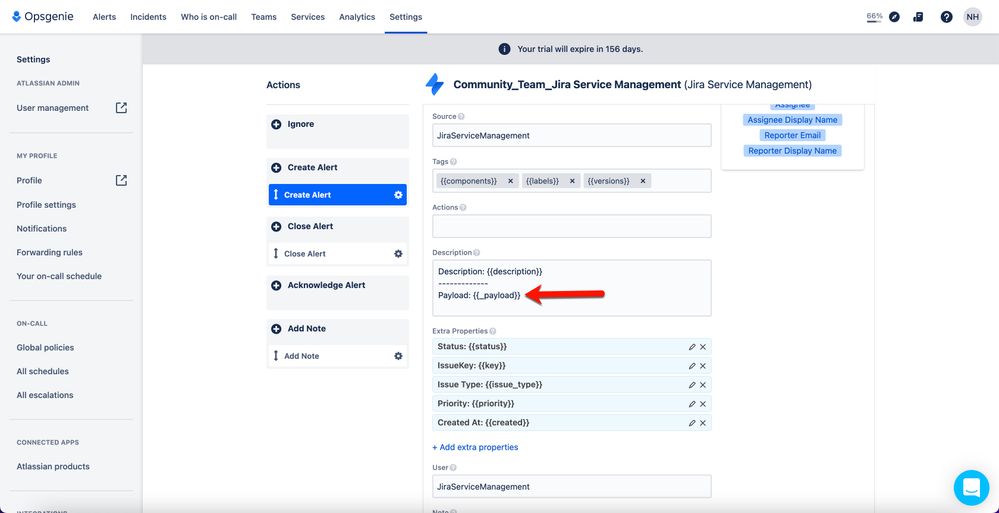Click the help icon beside Source label
999x513 pixels.
pos(461,117)
